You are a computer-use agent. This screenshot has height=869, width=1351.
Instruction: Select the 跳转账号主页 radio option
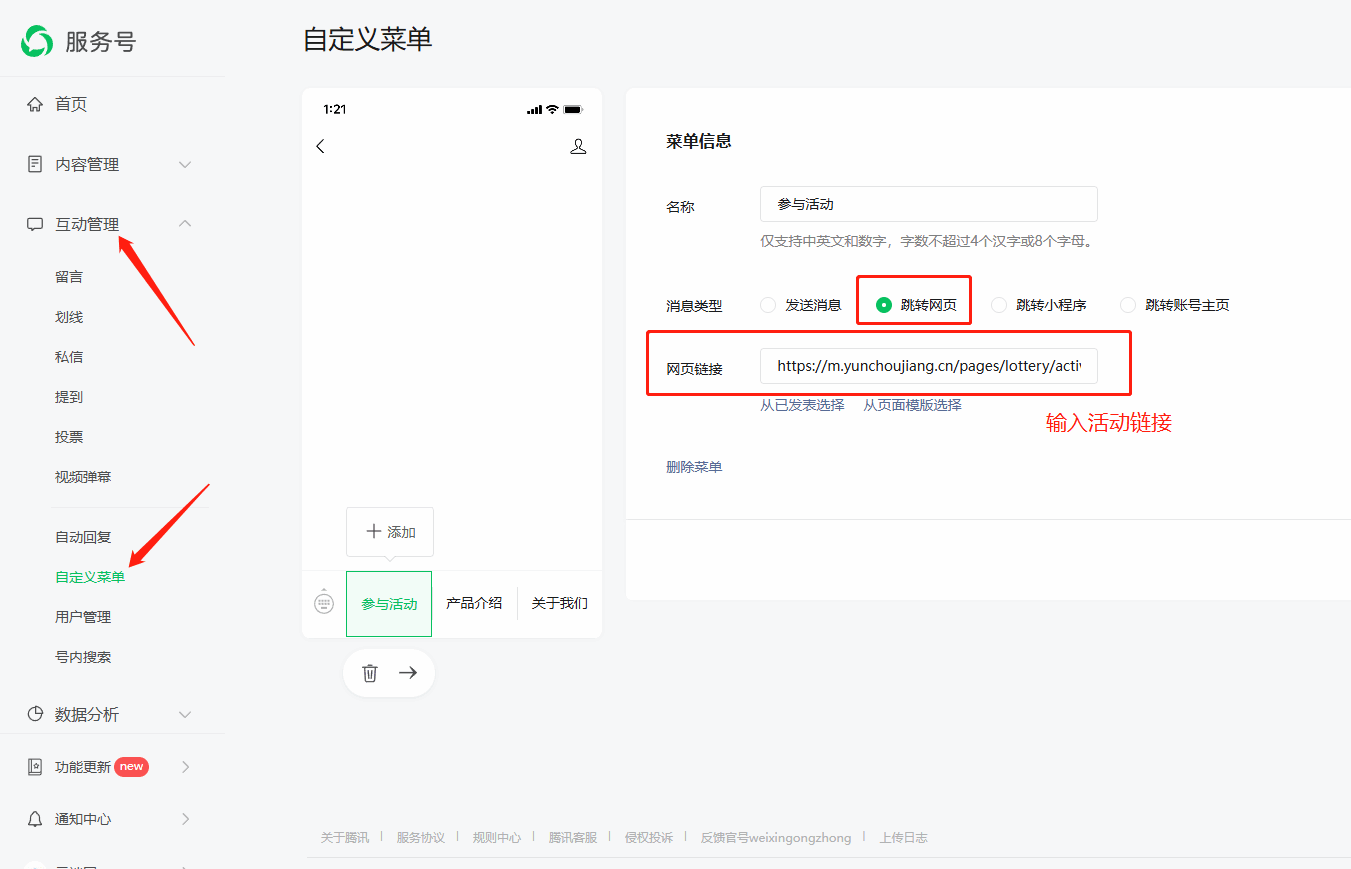click(x=1128, y=305)
